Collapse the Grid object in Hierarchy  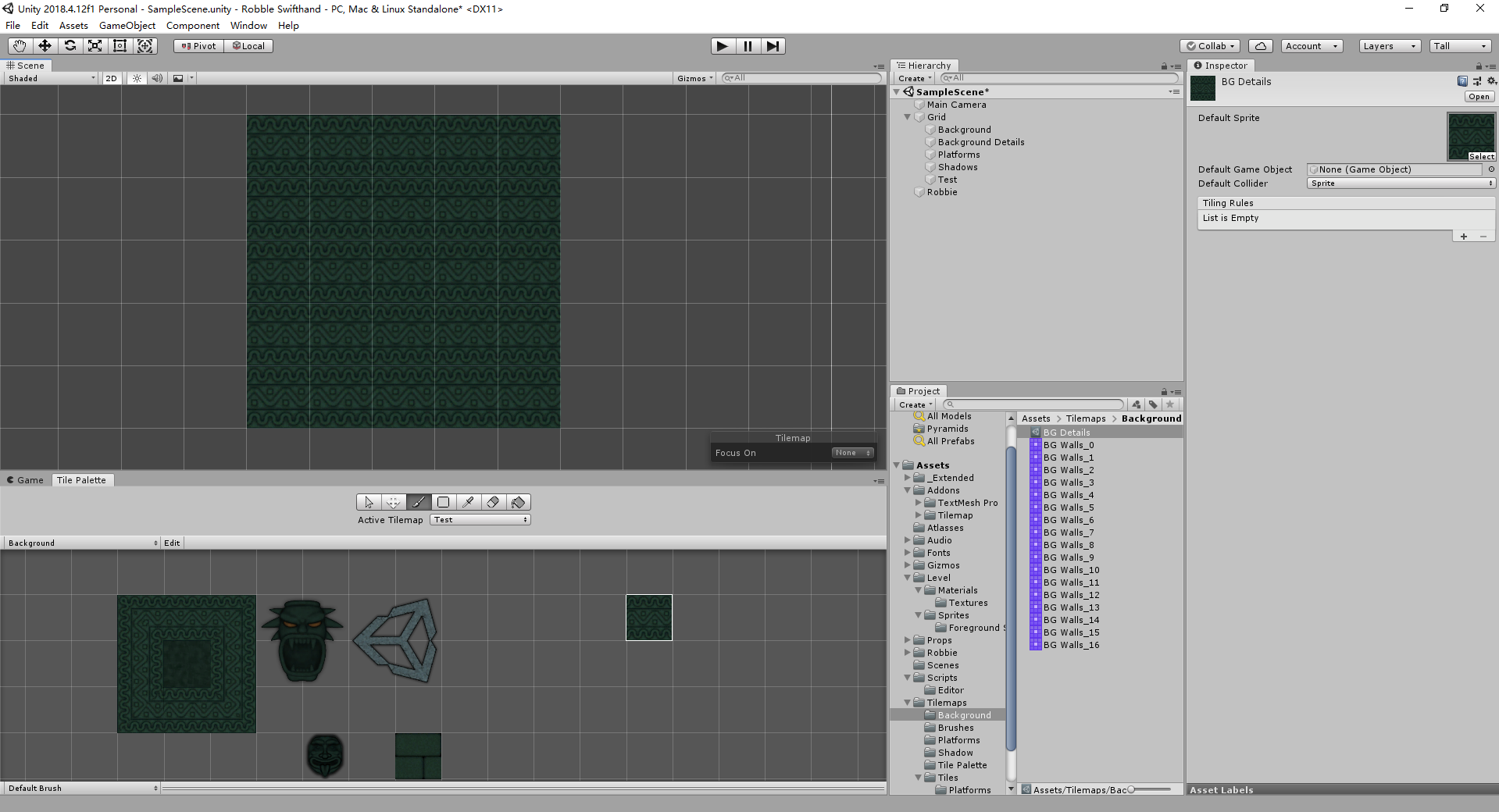907,117
